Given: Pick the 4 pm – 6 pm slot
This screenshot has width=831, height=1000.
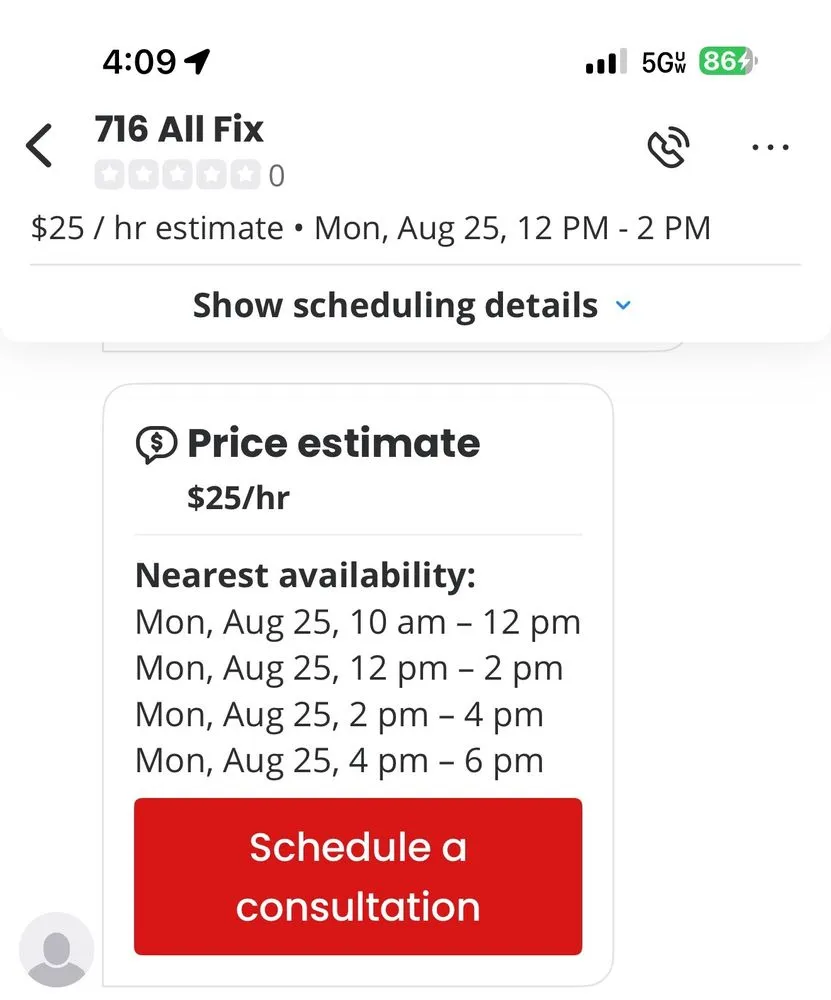Looking at the screenshot, I should coord(339,761).
